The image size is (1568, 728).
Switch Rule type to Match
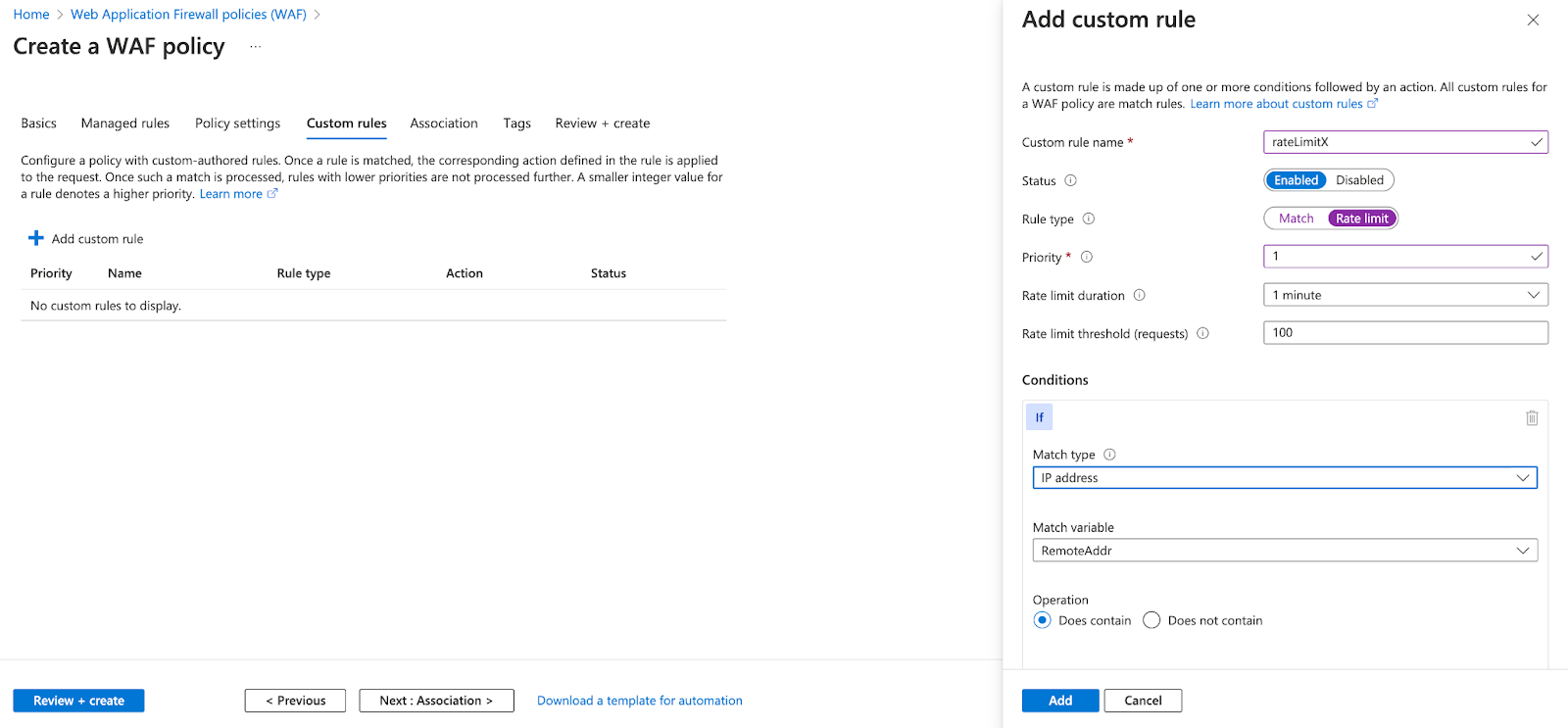tap(1296, 218)
